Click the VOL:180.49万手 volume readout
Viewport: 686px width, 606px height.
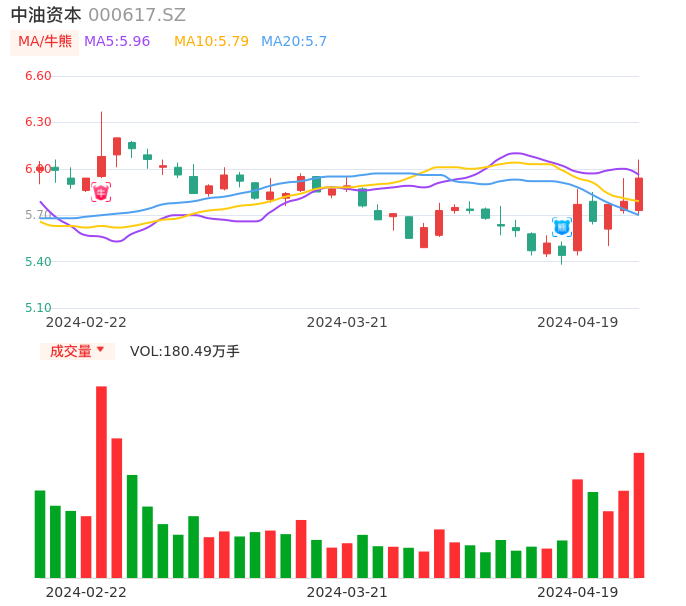point(185,351)
